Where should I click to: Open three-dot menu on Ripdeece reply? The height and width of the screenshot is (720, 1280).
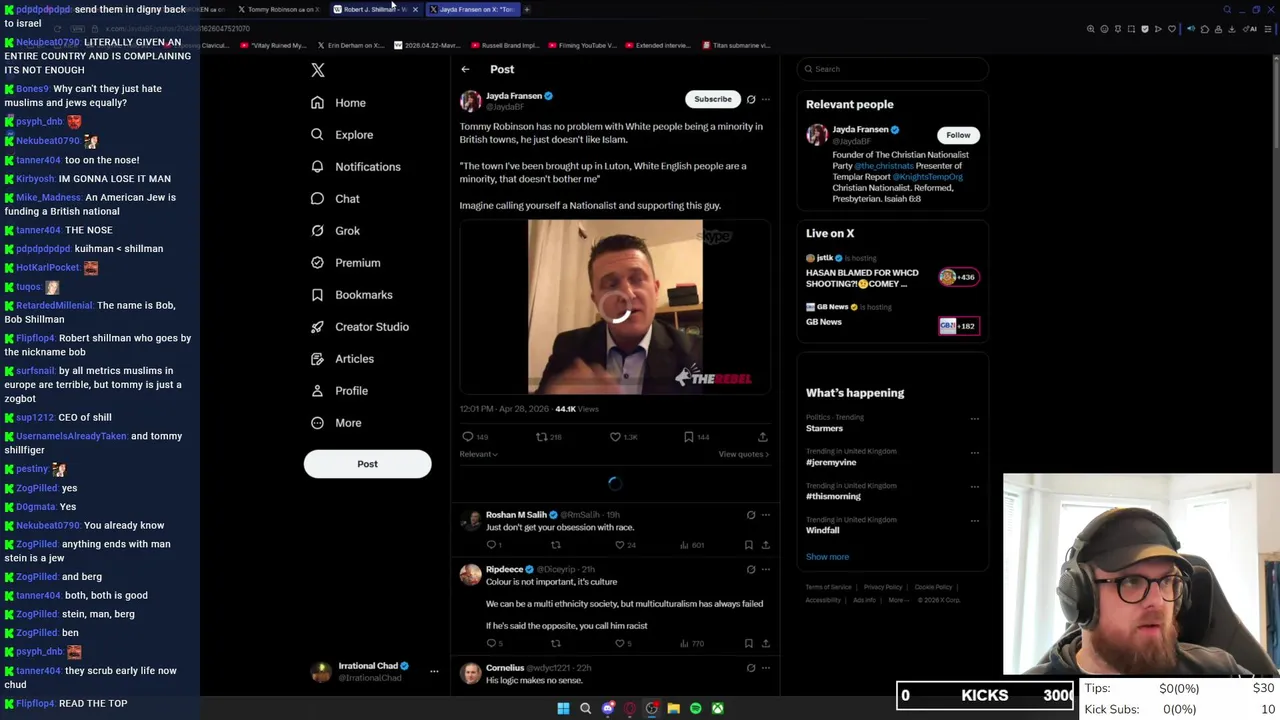click(765, 569)
